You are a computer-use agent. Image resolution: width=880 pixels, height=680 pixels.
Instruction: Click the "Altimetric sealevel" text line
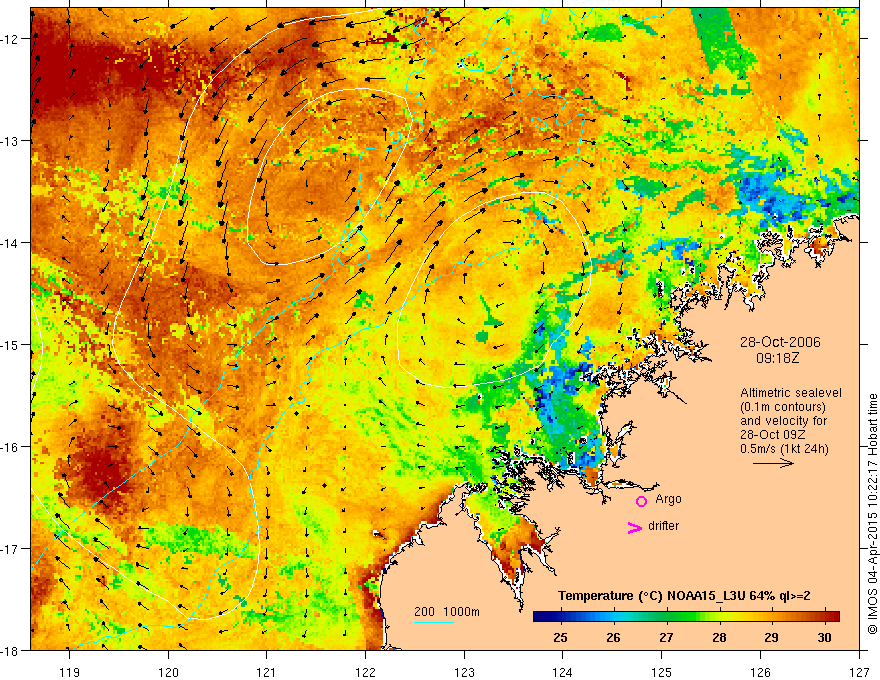(x=791, y=393)
